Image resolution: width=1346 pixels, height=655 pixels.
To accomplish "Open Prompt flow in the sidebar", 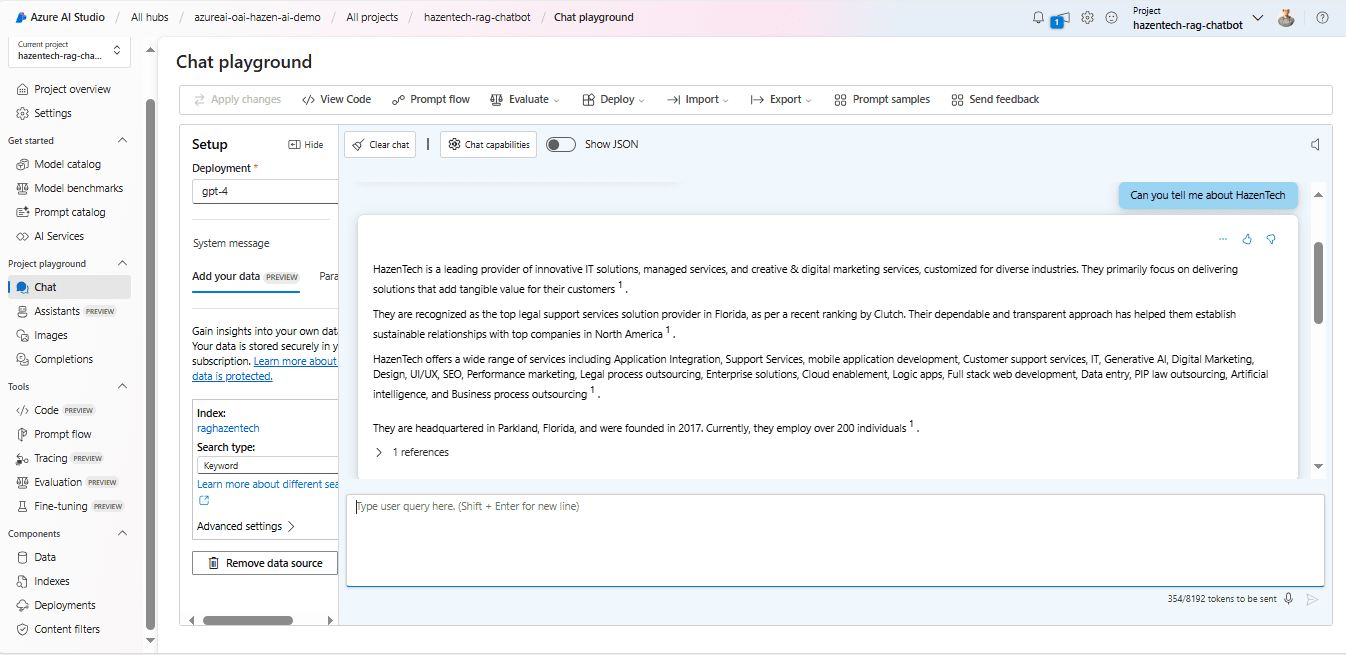I will click(63, 434).
